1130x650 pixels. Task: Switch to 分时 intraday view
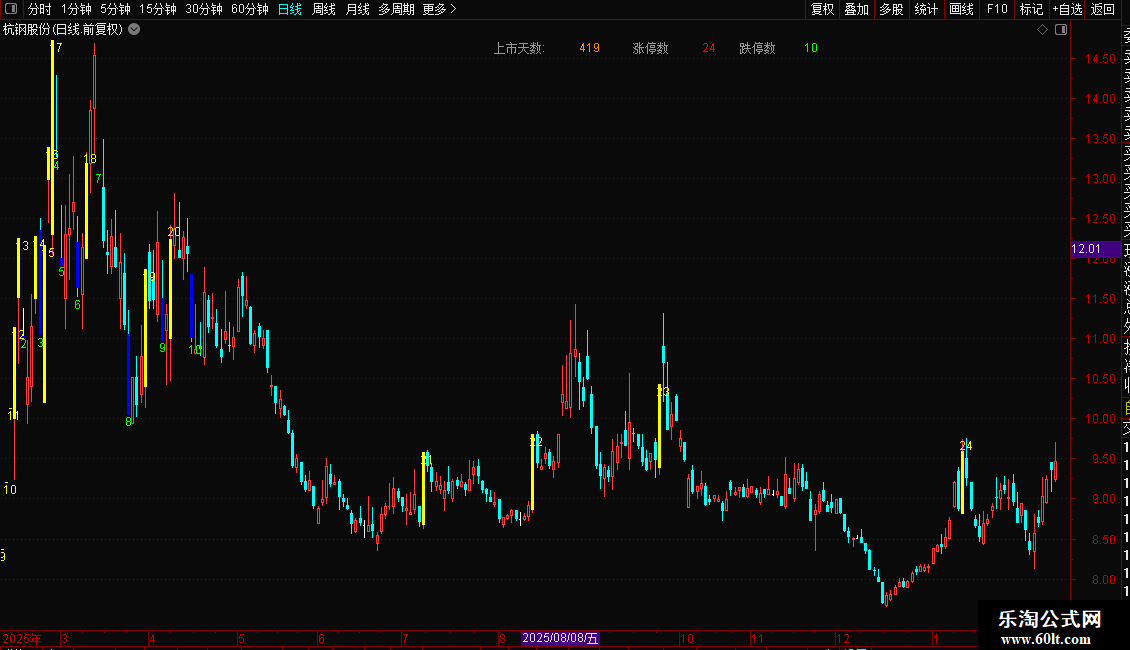coord(40,9)
